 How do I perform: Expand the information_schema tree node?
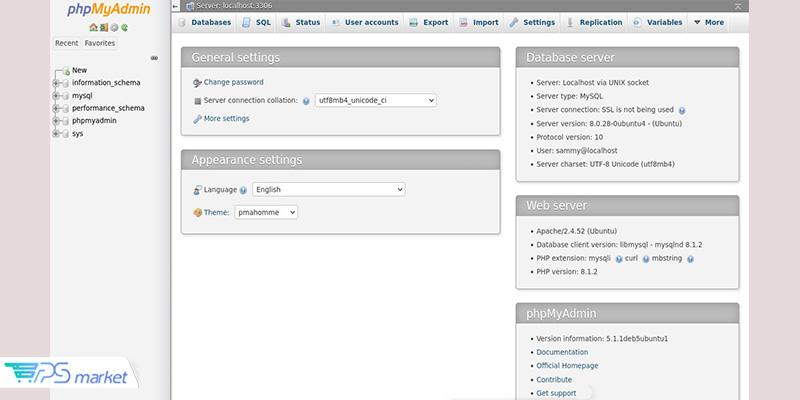coord(56,83)
